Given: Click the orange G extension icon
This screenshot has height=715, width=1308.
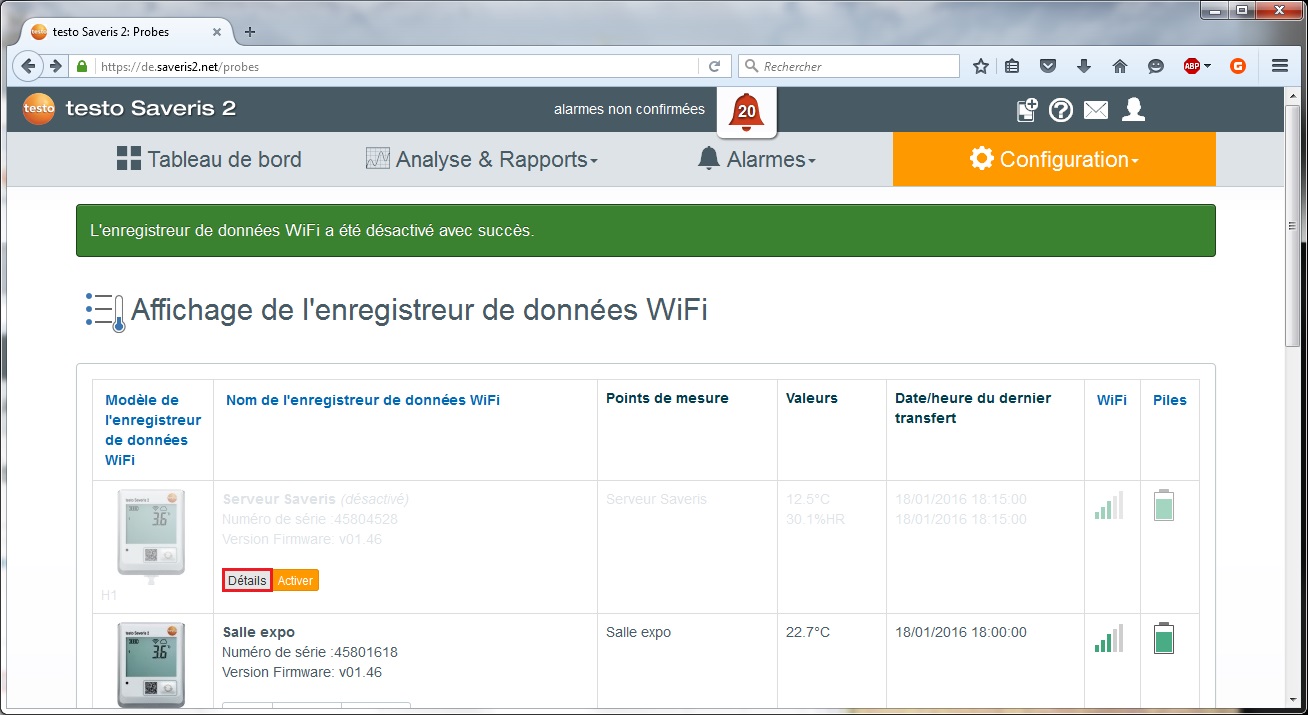Looking at the screenshot, I should pos(1238,66).
